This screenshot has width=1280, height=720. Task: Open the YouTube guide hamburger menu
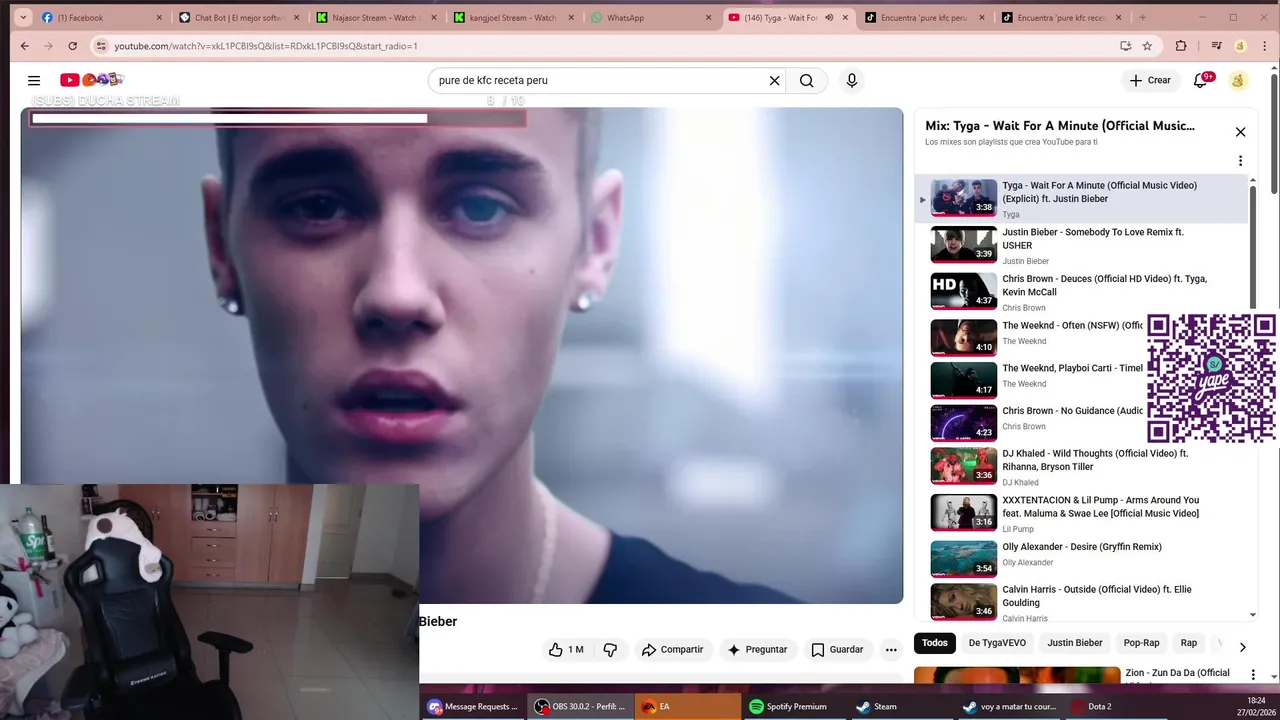click(x=34, y=81)
